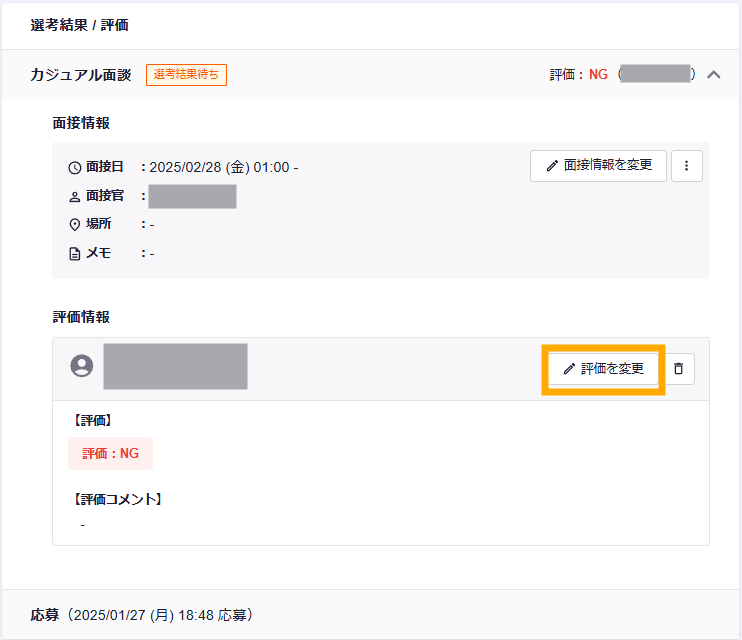This screenshot has height=640, width=742.
Task: Collapse the カジュアル面談 section with chevron
Action: tap(714, 74)
